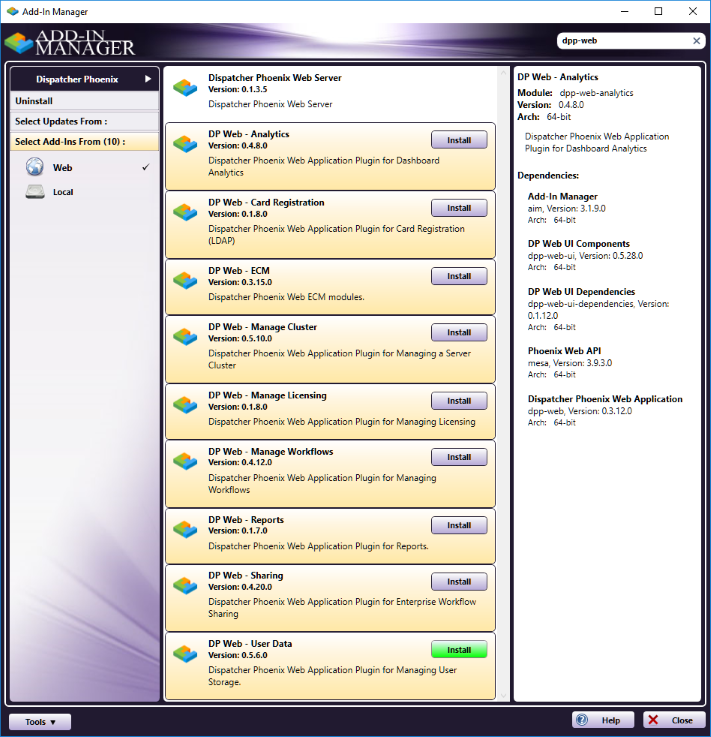
Task: Click the Dispatcher Phoenix Web Server title
Action: click(275, 78)
